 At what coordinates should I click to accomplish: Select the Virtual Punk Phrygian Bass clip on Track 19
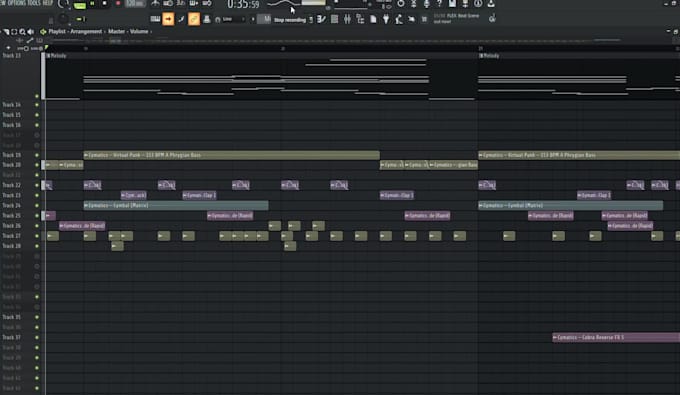(232, 155)
